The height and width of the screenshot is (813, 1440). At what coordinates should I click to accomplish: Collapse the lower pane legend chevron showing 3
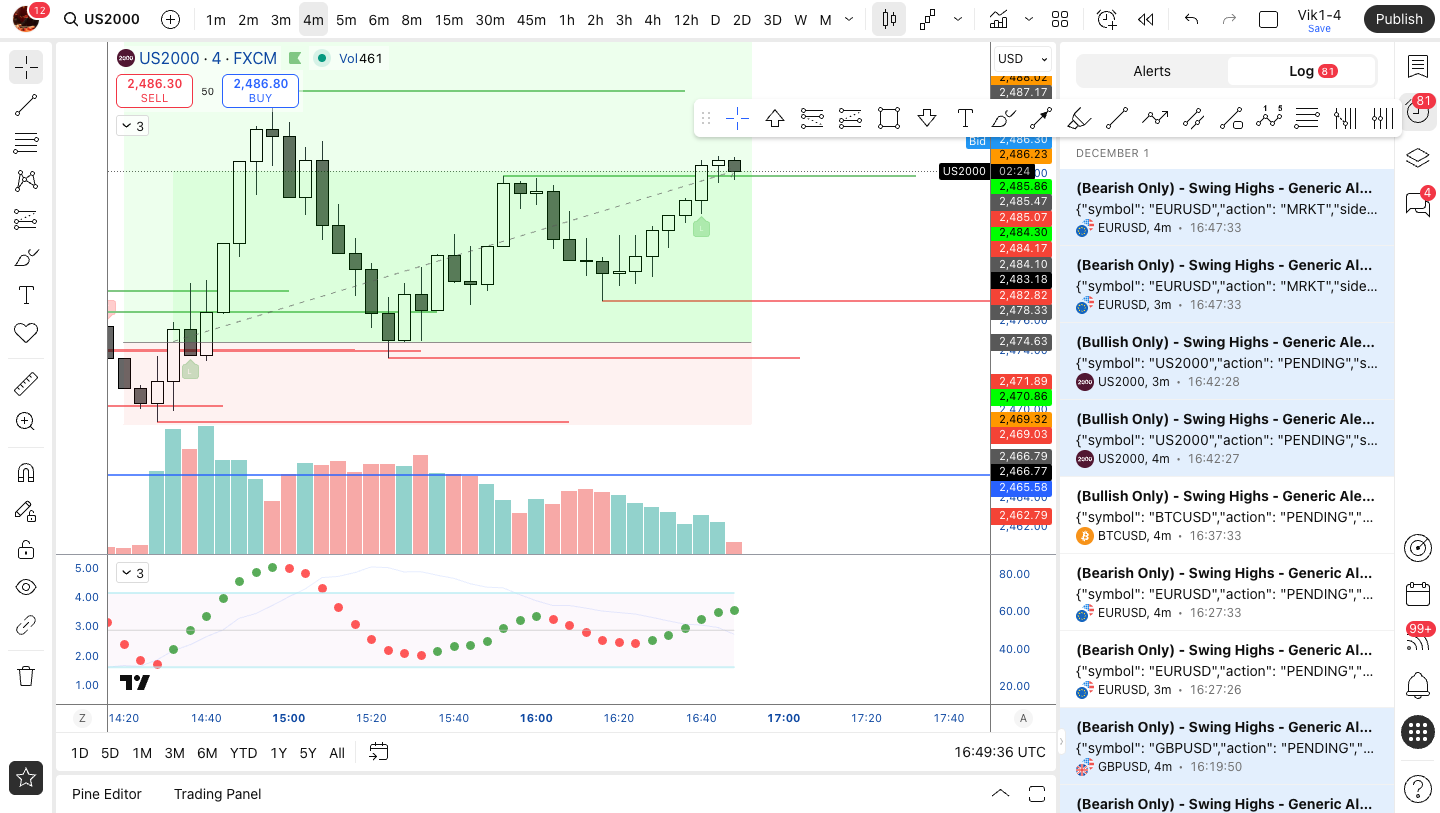[x=132, y=573]
